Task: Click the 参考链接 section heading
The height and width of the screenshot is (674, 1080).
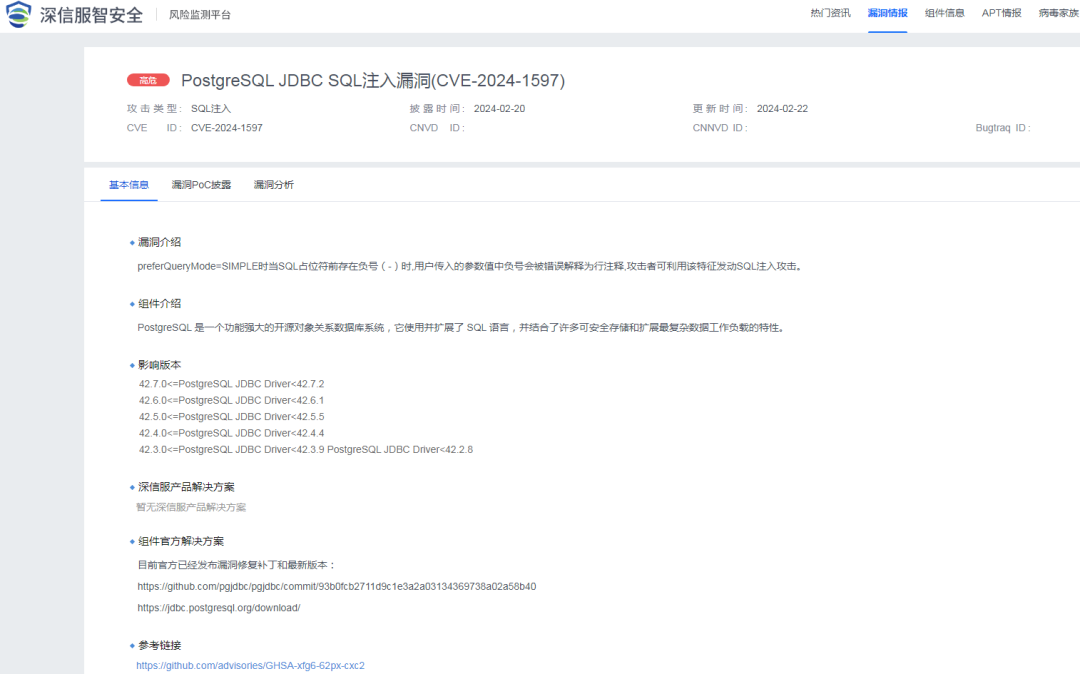Action: click(159, 645)
